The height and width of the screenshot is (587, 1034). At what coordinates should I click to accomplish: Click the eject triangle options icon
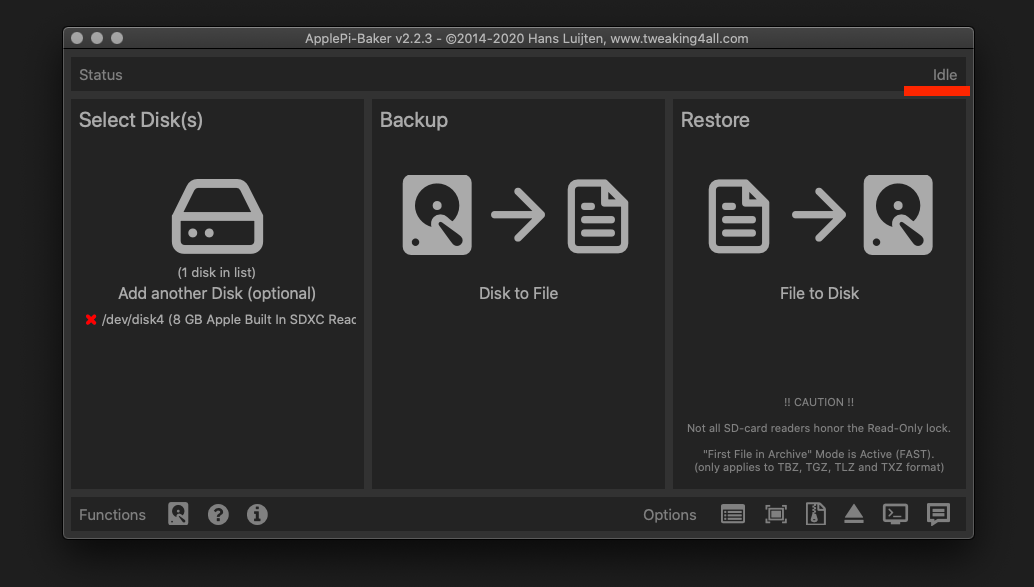pos(854,514)
